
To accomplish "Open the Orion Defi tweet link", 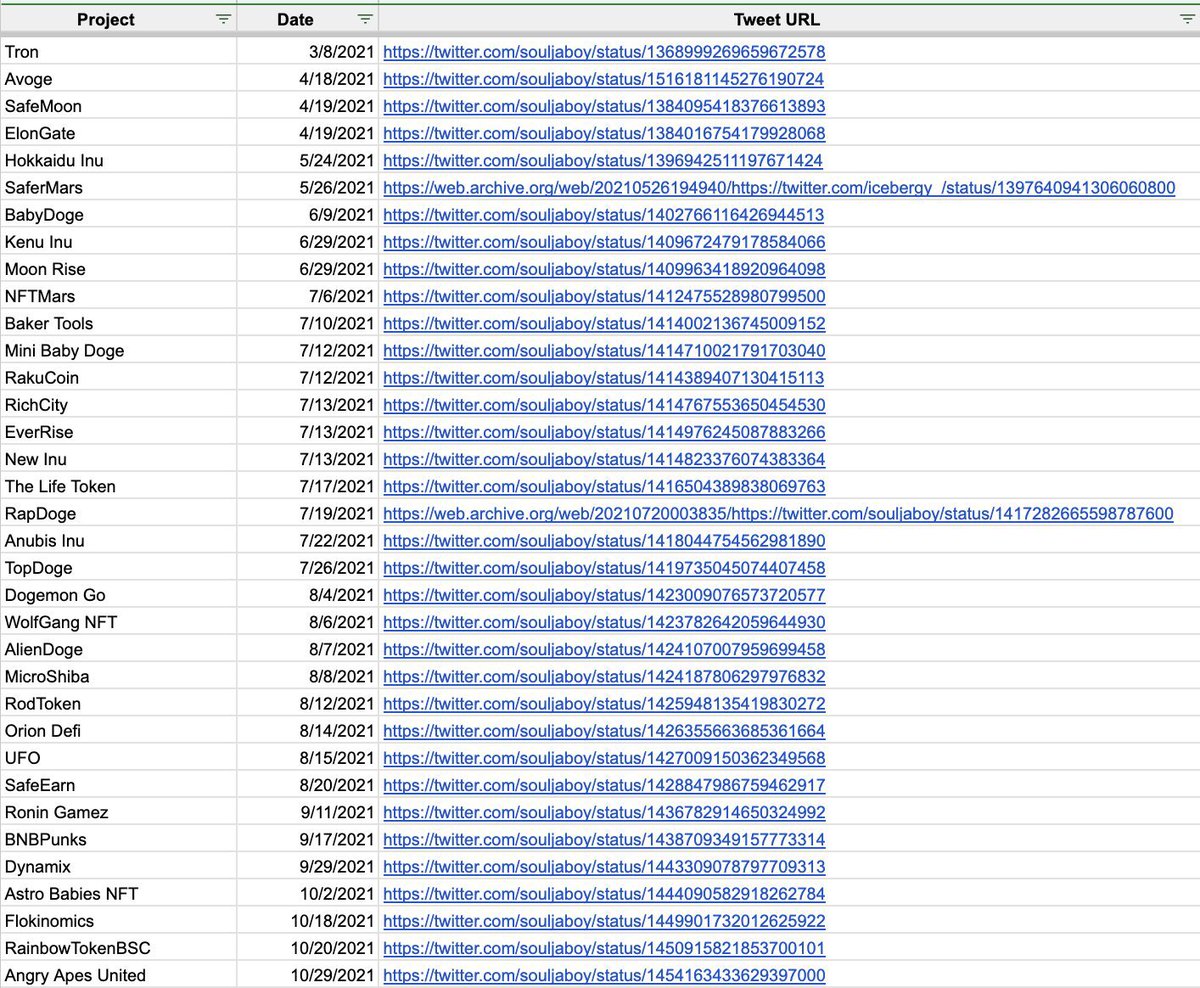I will (604, 731).
